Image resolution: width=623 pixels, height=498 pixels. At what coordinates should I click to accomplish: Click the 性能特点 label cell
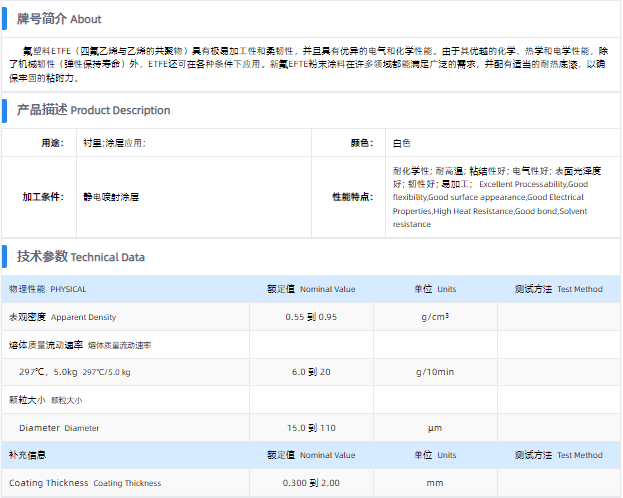click(352, 197)
